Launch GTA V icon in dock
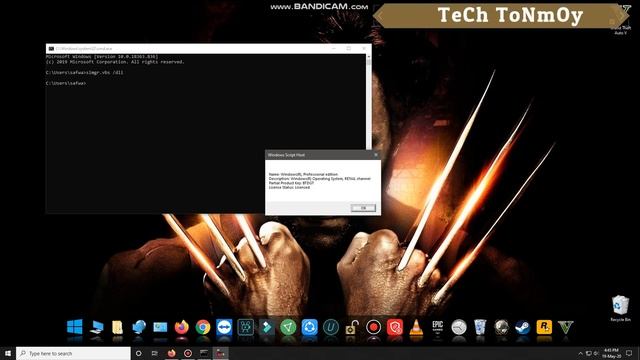The width and height of the screenshot is (640, 360). coord(565,327)
